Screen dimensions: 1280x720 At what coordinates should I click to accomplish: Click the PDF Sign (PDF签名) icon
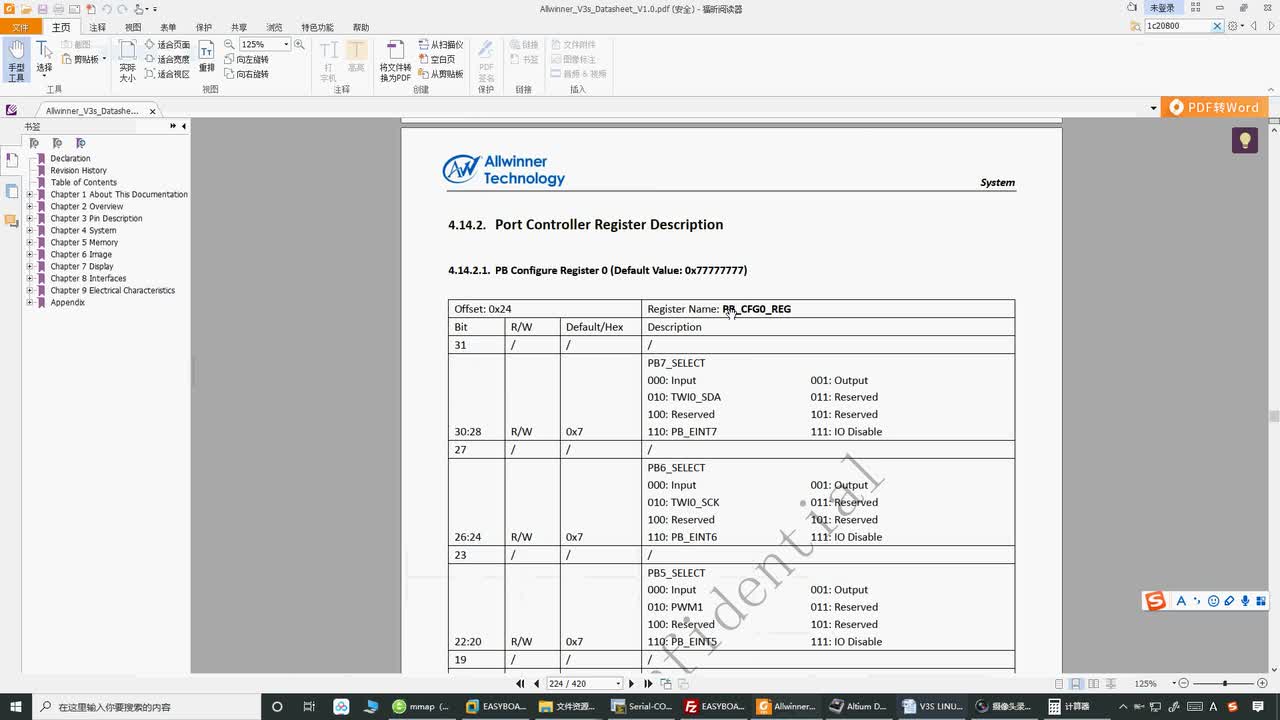[x=486, y=60]
